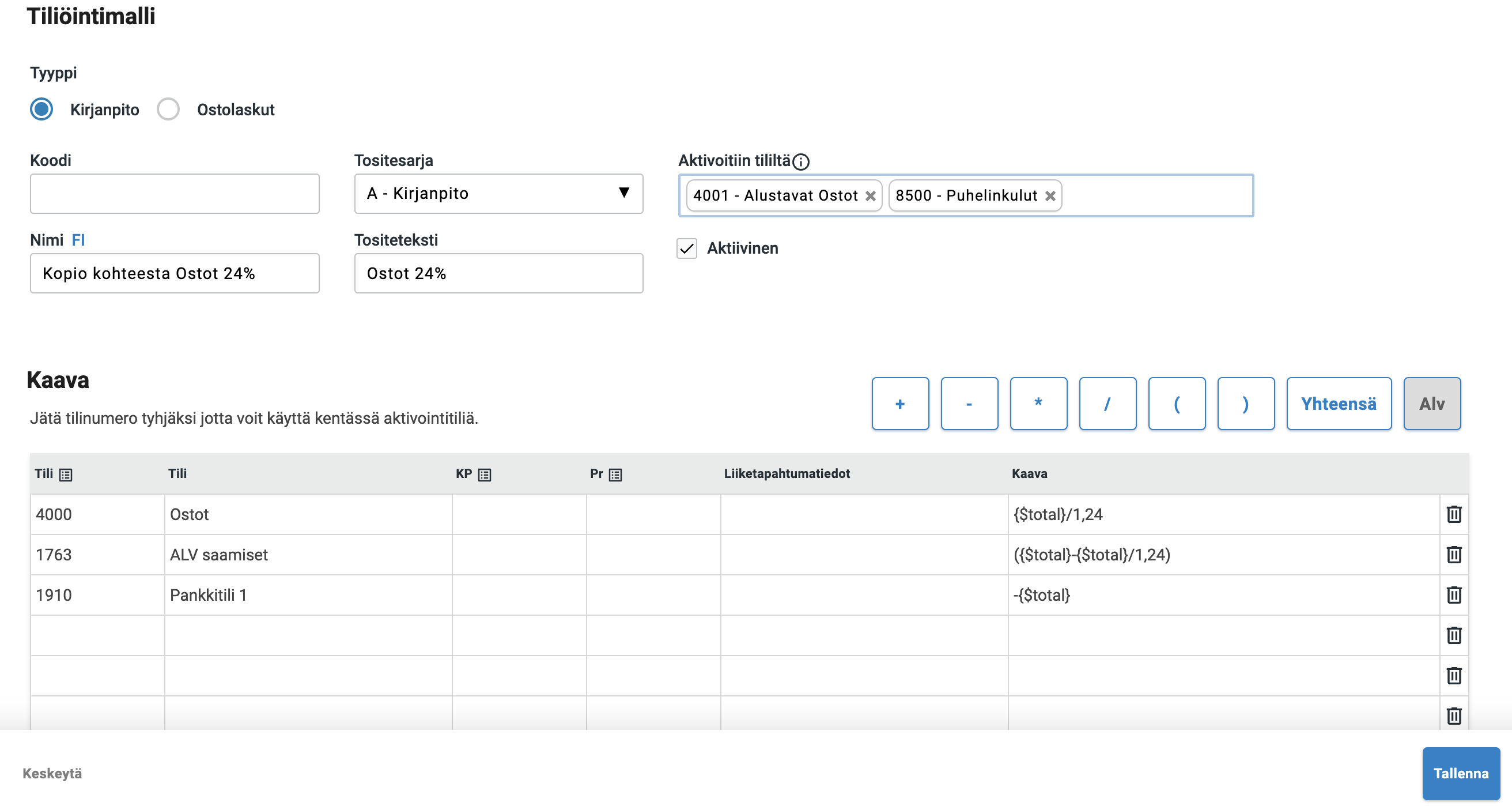Click the list icon beside KP header

484,474
